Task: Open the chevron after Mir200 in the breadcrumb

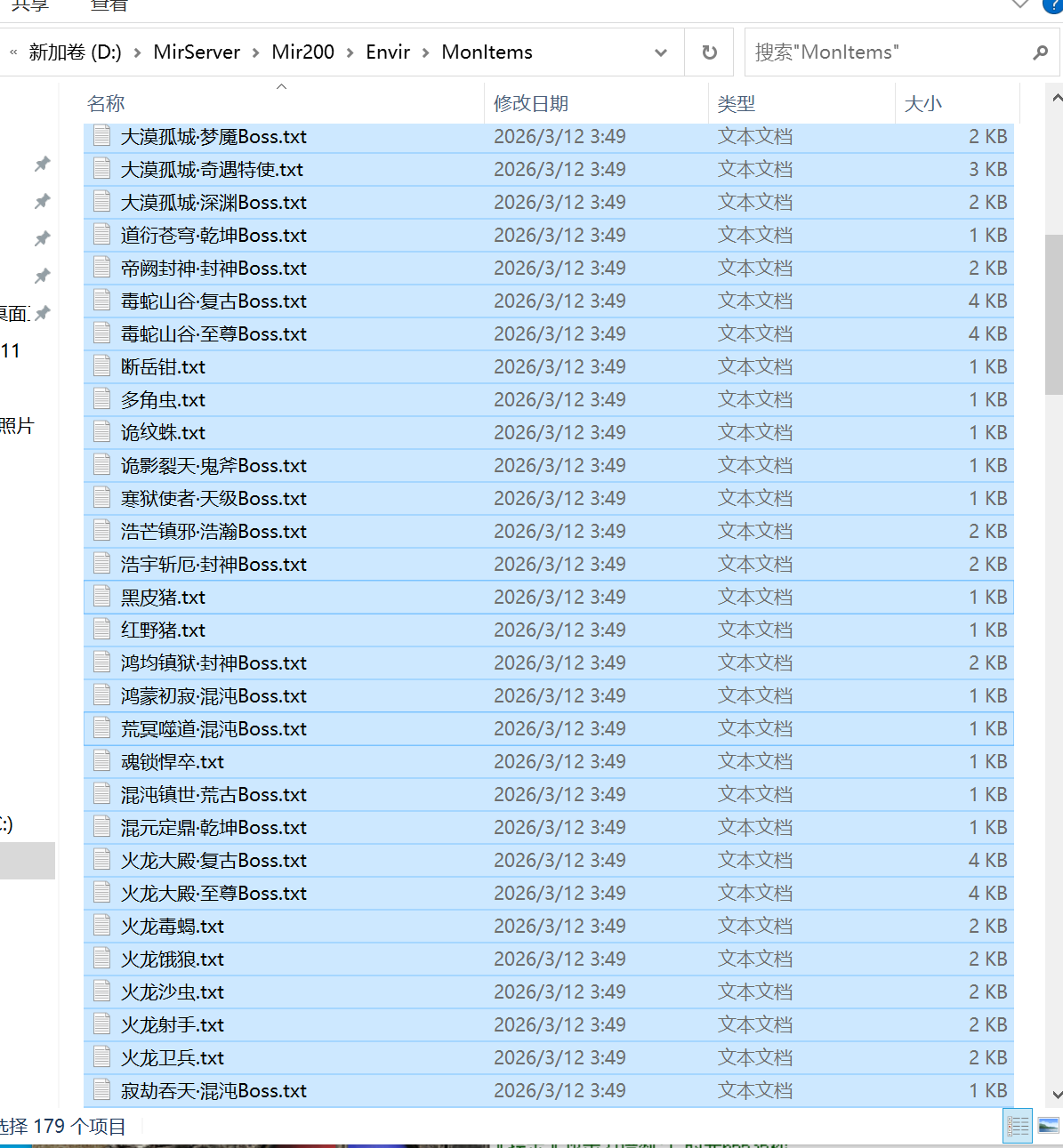Action: pos(350,52)
